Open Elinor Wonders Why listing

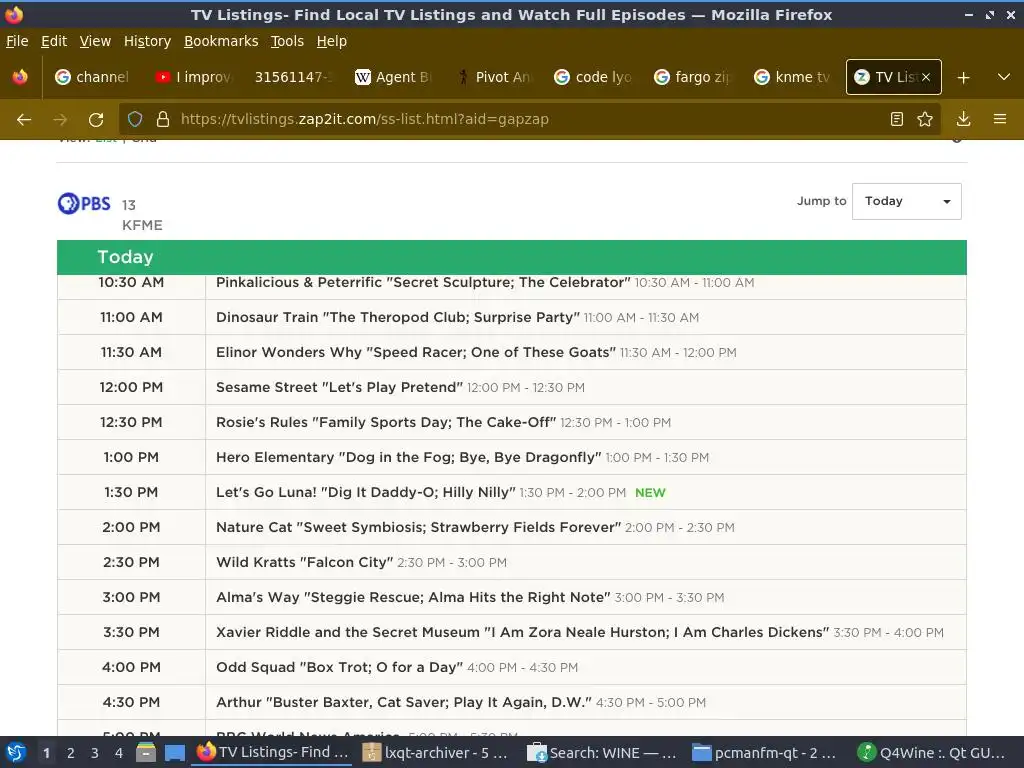[x=415, y=353]
